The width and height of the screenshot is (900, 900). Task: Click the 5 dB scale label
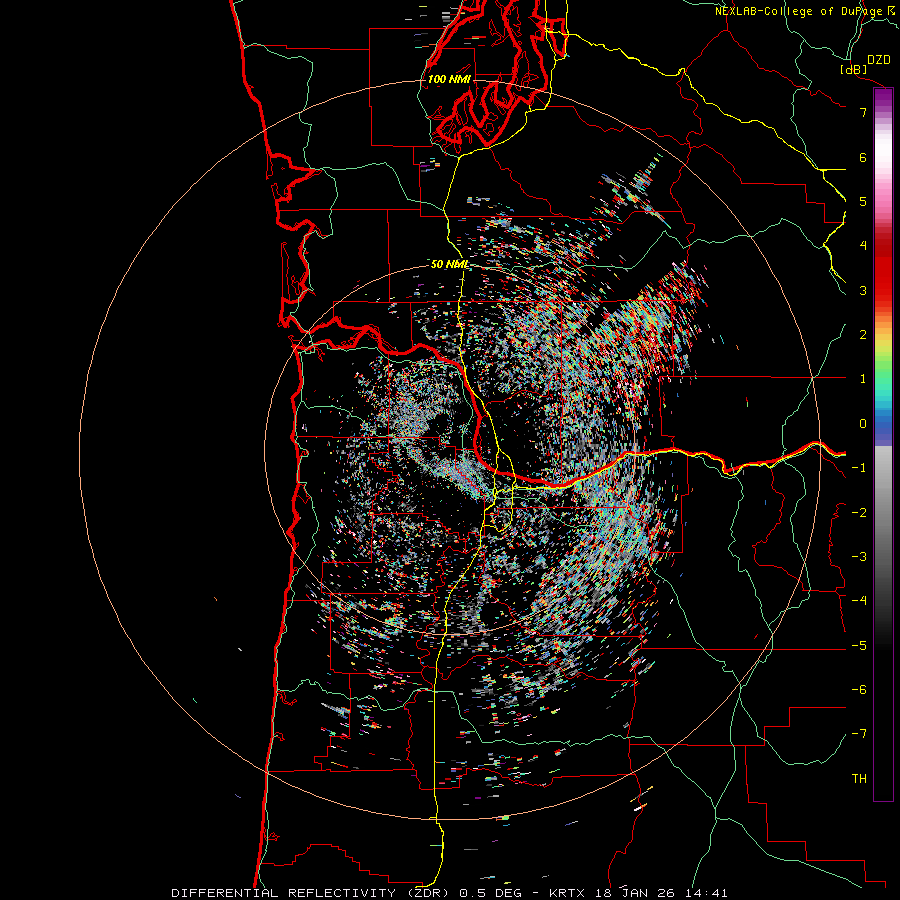point(863,201)
